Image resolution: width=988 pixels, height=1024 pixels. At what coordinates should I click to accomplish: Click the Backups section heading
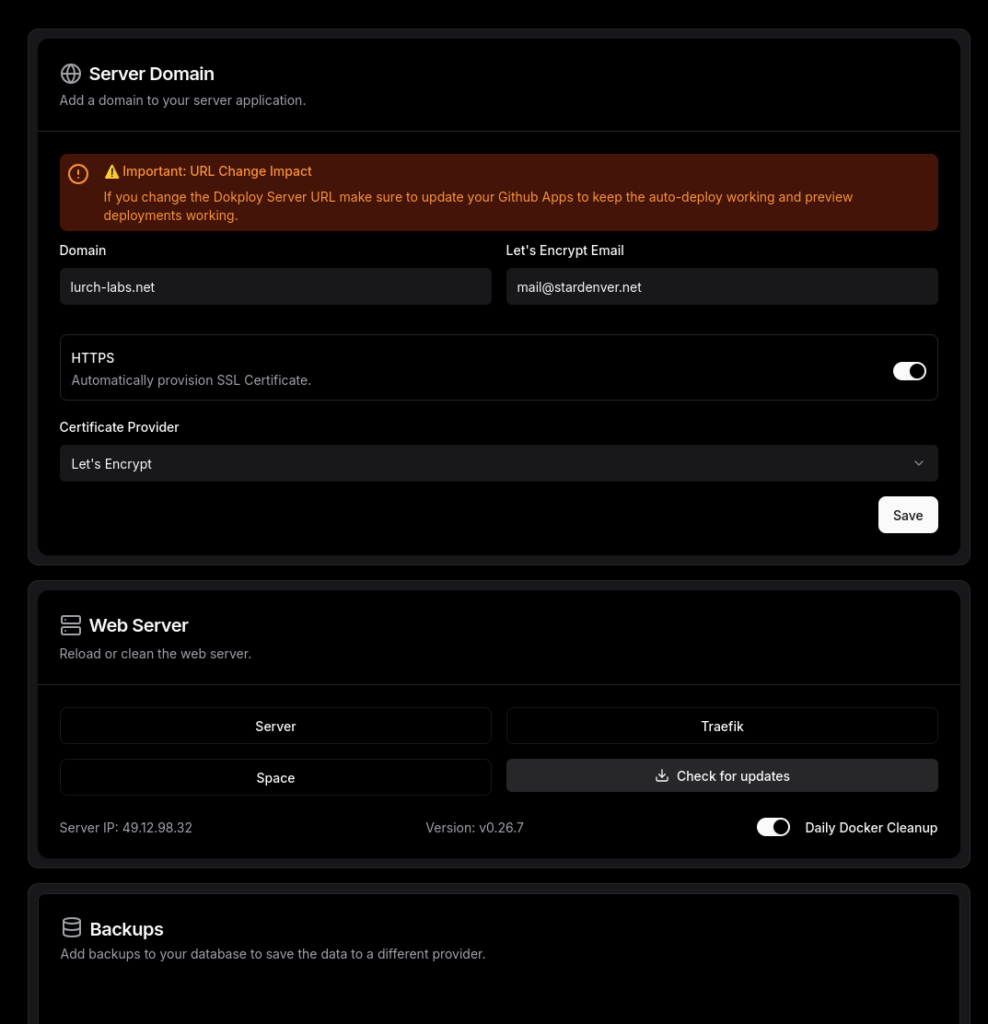point(126,930)
